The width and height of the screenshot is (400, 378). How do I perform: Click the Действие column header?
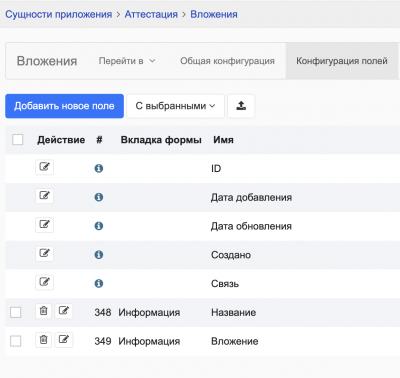(61, 140)
